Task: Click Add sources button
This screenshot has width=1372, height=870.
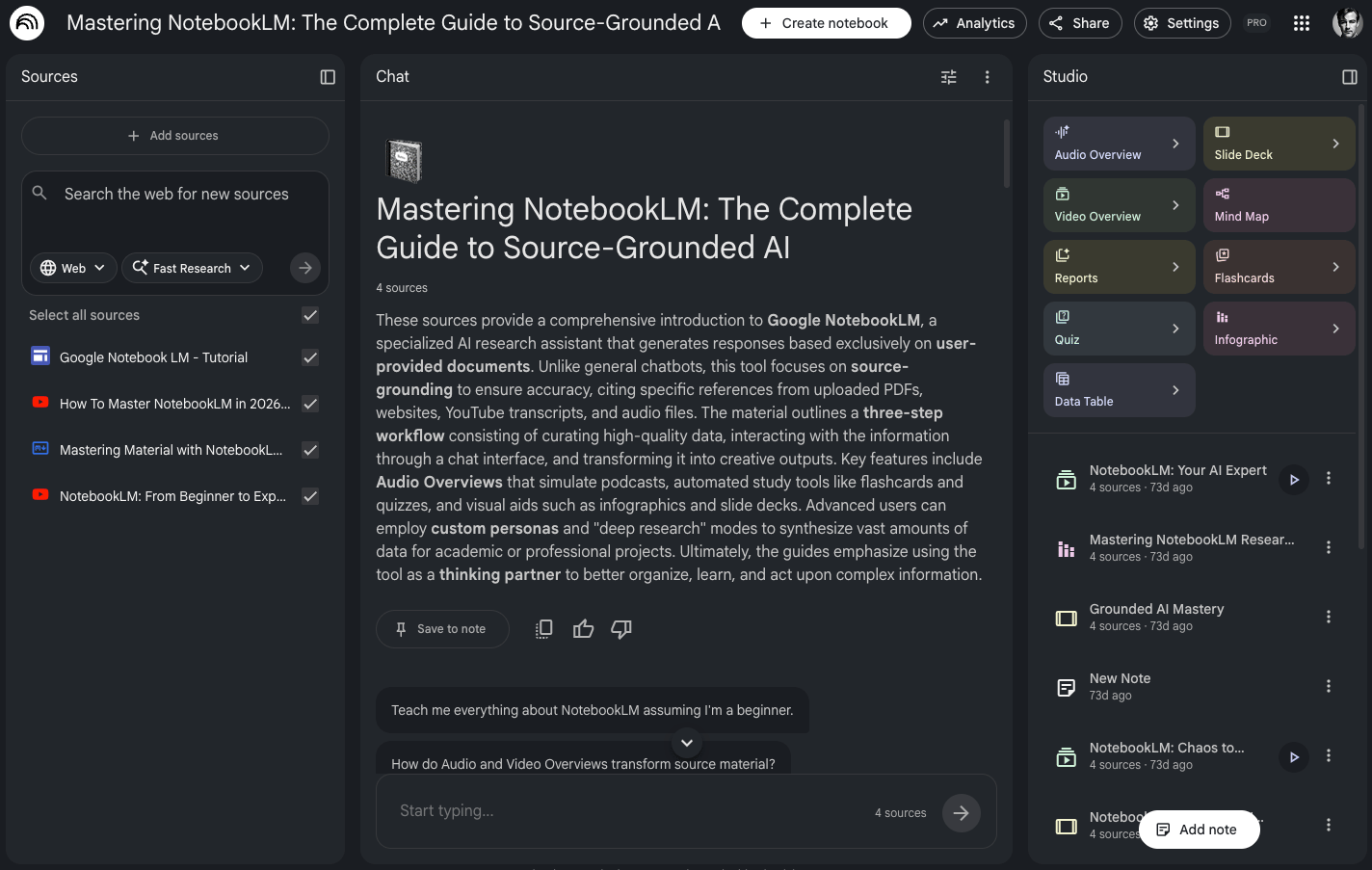Action: [x=175, y=136]
